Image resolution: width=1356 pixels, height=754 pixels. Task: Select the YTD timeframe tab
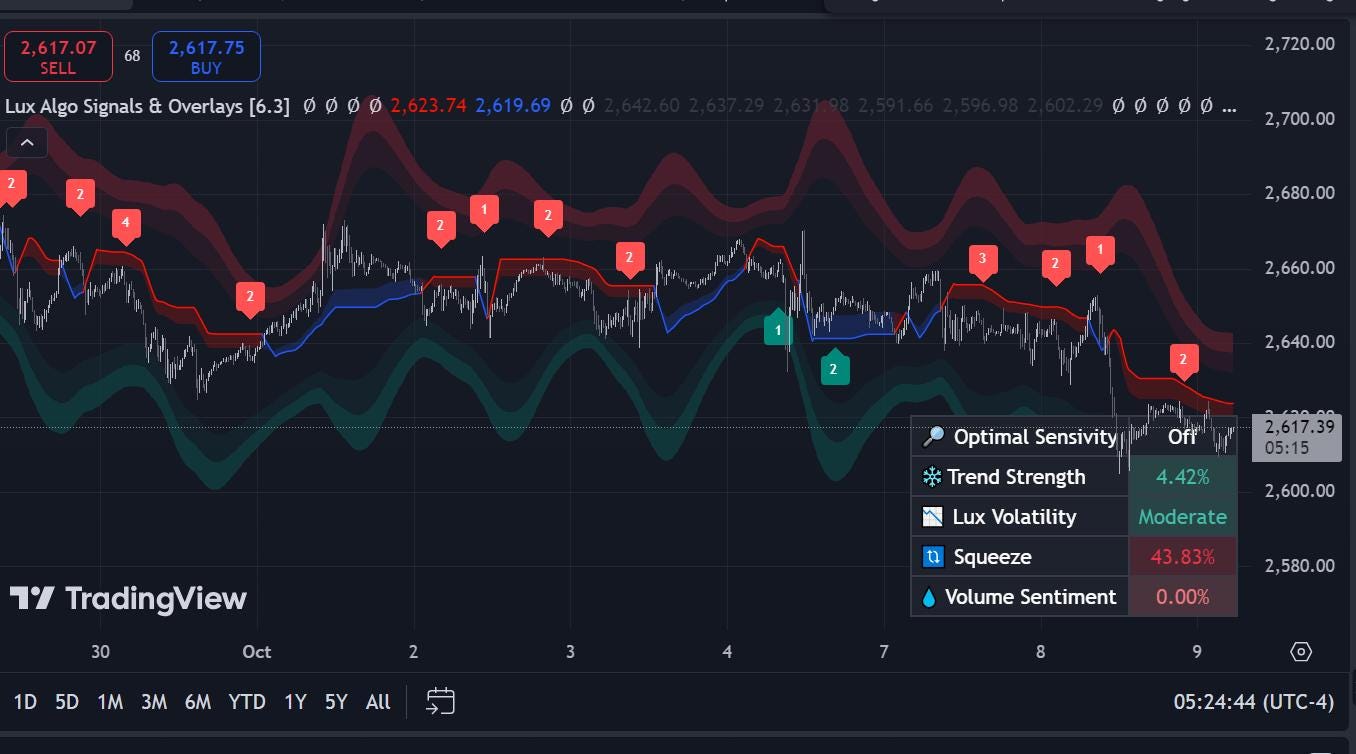(246, 701)
